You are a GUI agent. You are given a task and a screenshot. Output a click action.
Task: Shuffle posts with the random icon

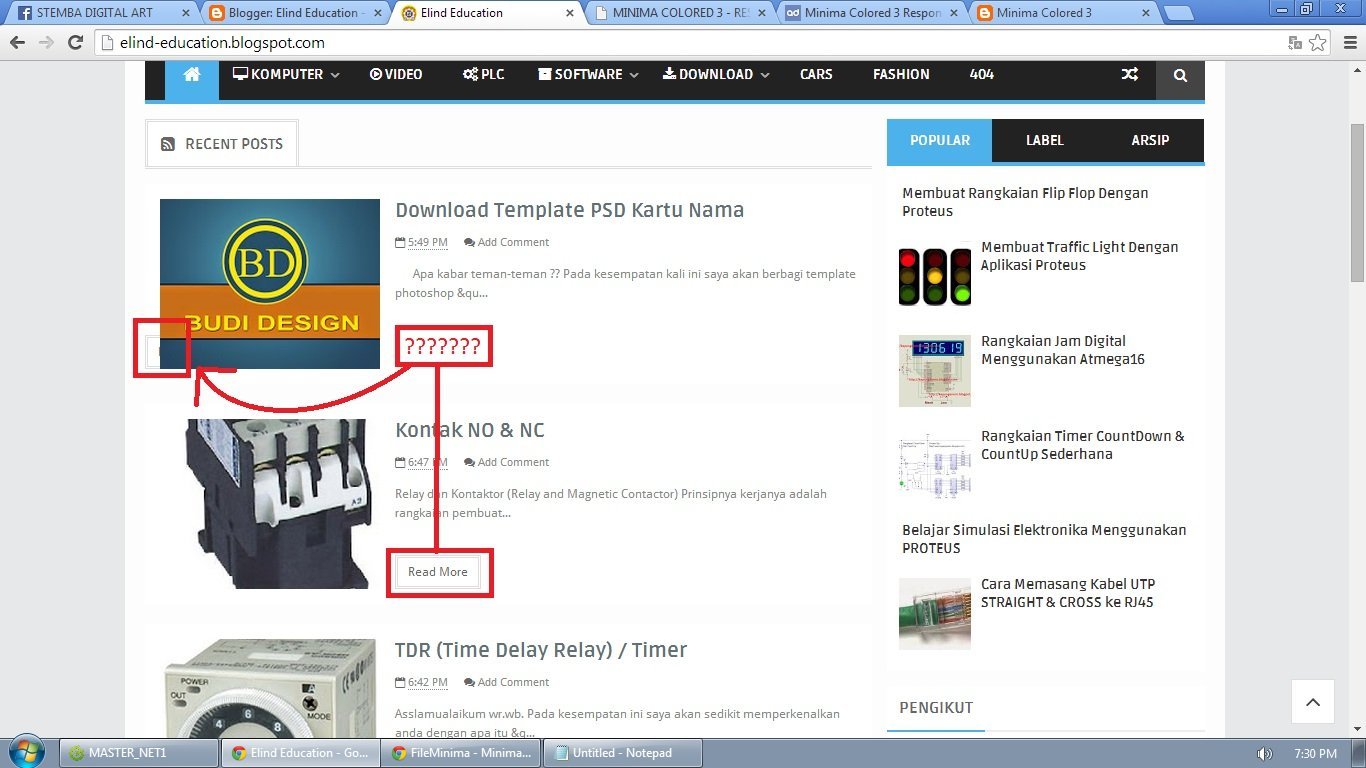[1130, 75]
